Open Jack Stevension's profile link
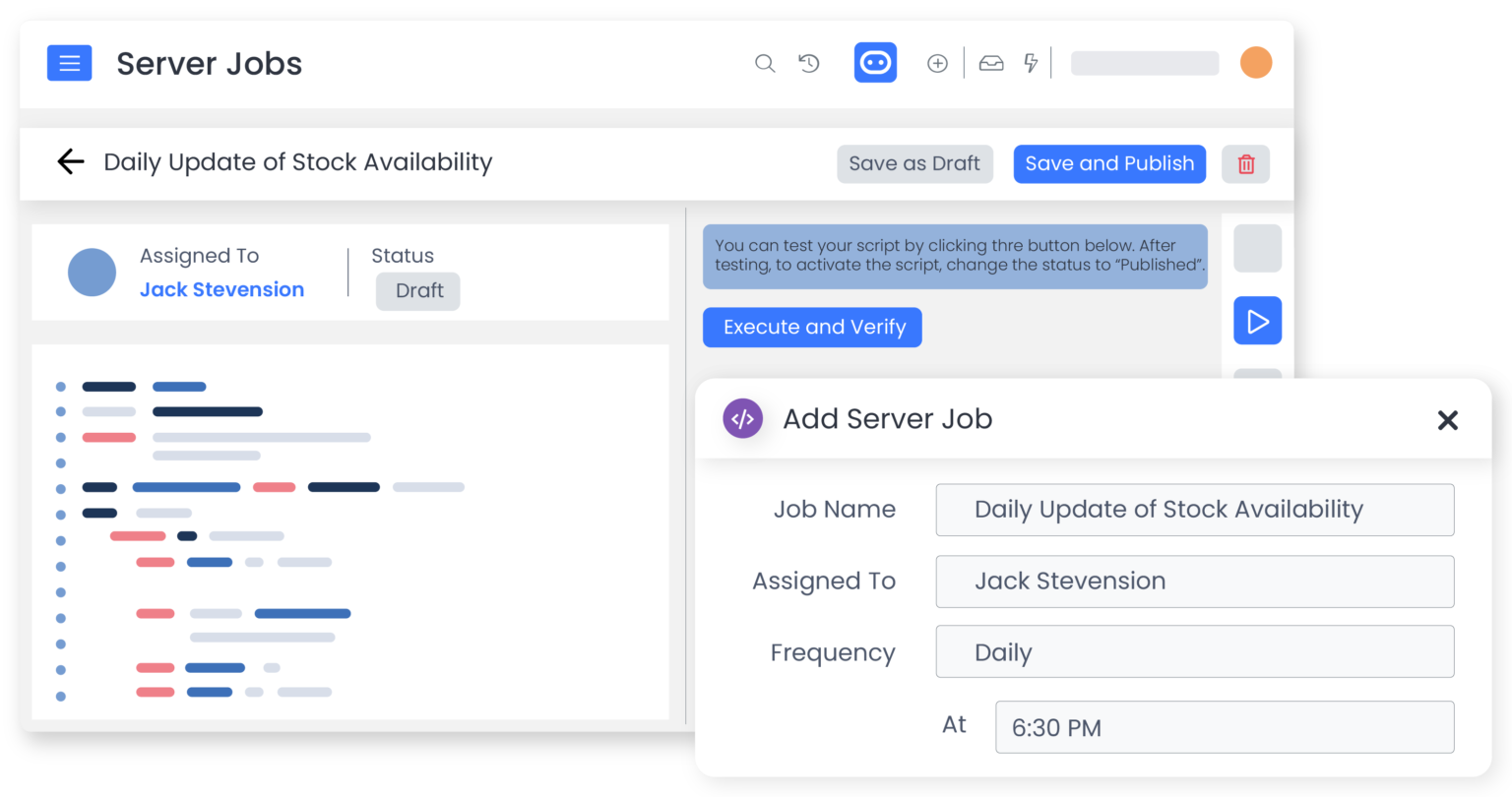Screen dimensions: 1512x797 pyautogui.click(x=221, y=289)
